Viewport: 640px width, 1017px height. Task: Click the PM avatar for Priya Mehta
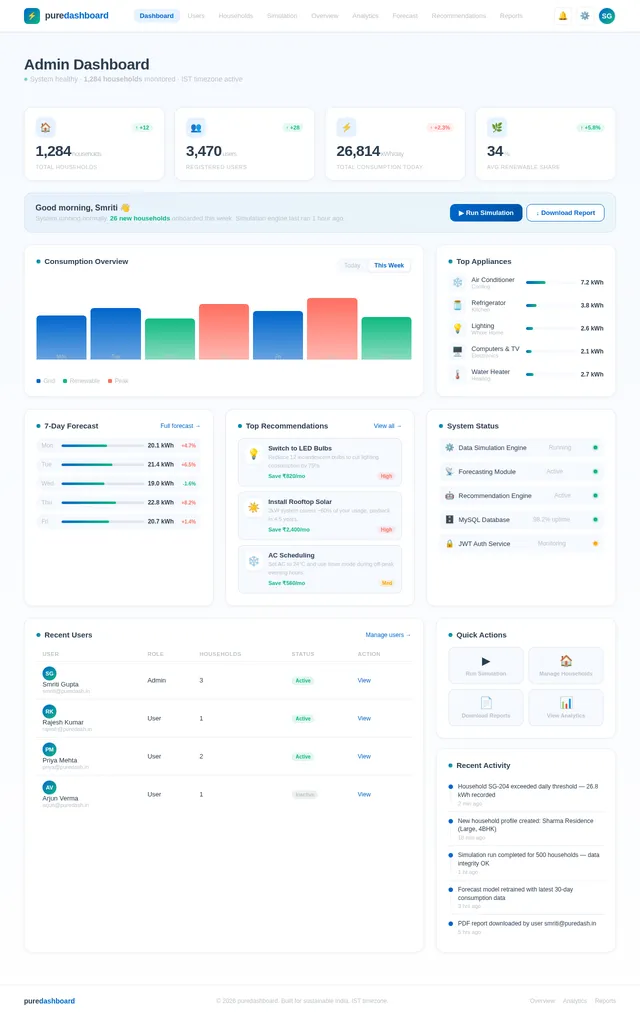click(x=49, y=749)
